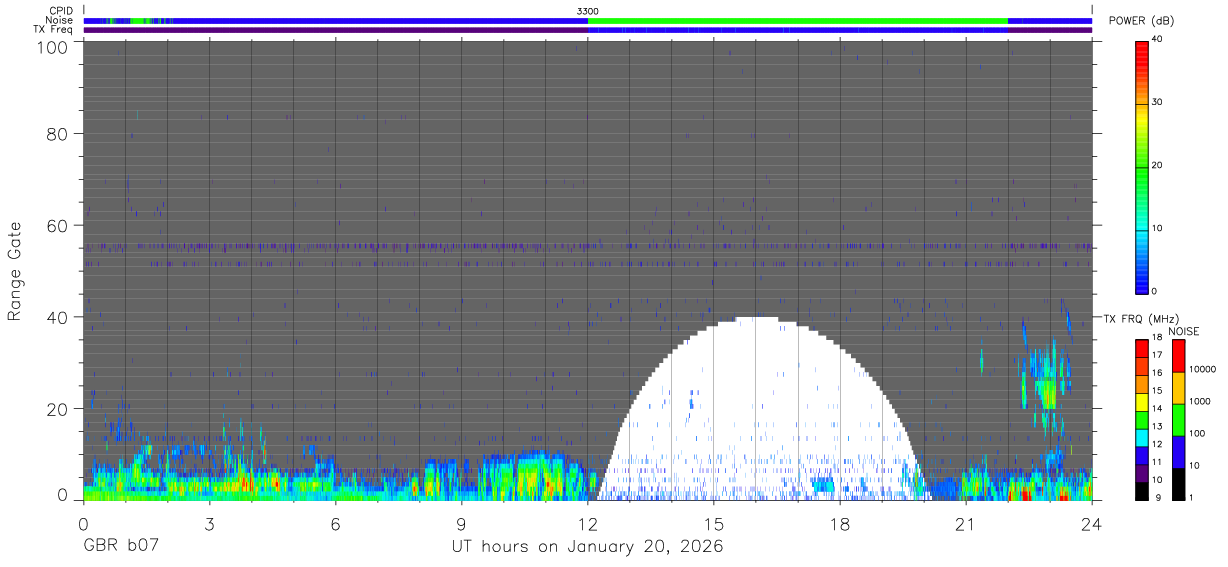This screenshot has height=567, width=1228.
Task: Click the 24 hour tick label
Action: (1091, 524)
